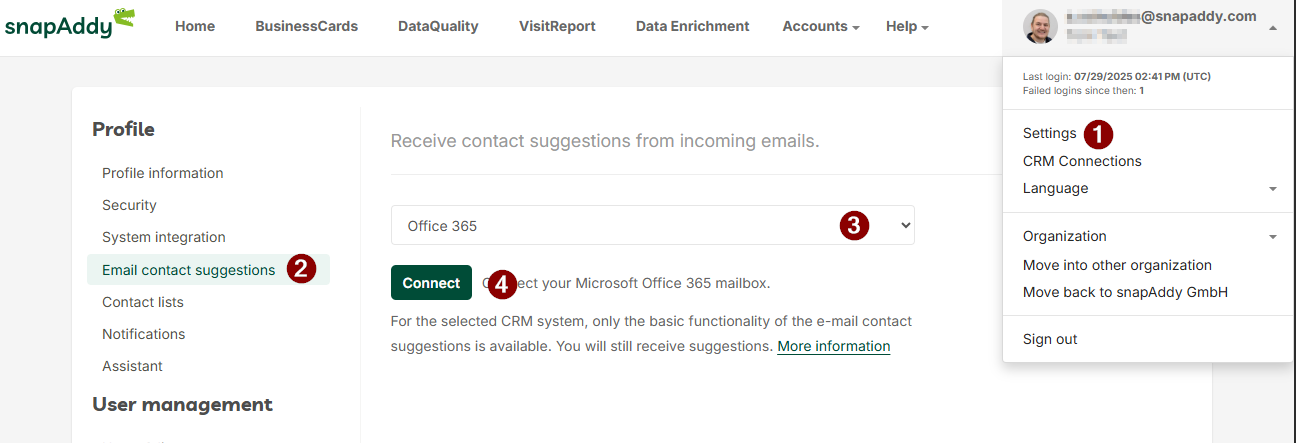Click the Last login date text
The height and width of the screenshot is (443, 1296).
tap(1117, 76)
